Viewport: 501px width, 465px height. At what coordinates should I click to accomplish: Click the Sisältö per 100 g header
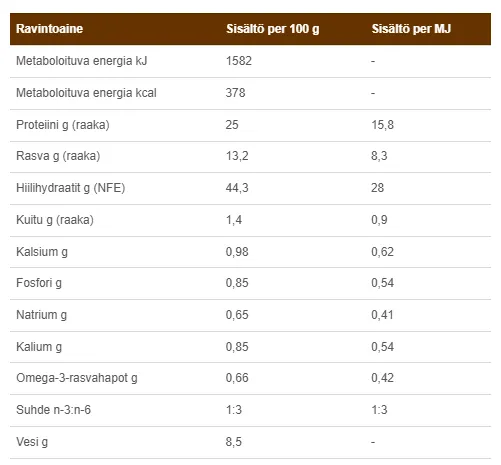[x=273, y=29]
